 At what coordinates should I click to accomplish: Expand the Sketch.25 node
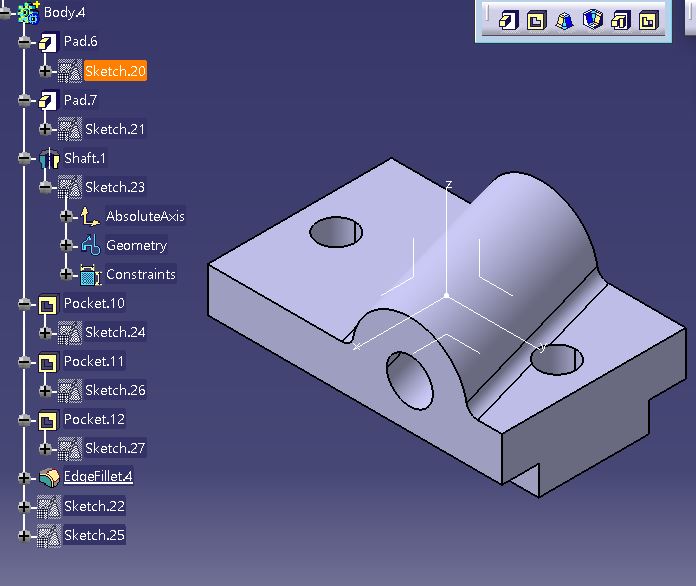(x=24, y=535)
